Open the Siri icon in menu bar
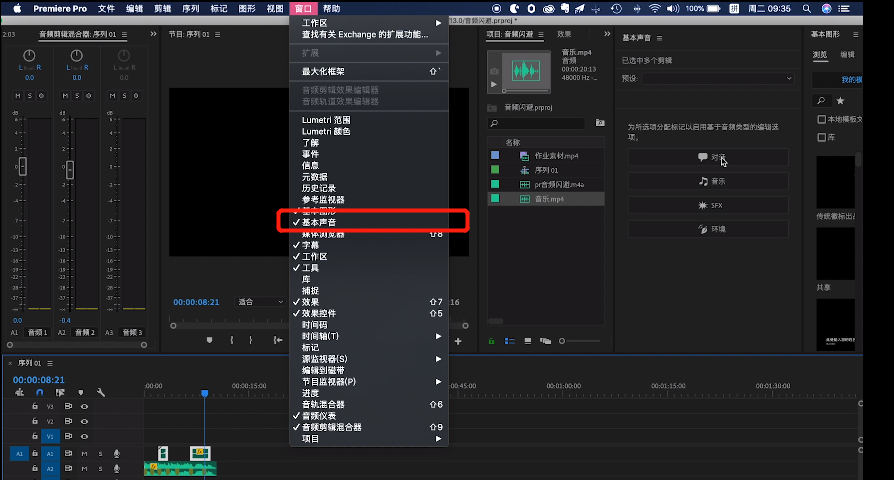This screenshot has height=480, width=894. pyautogui.click(x=826, y=9)
